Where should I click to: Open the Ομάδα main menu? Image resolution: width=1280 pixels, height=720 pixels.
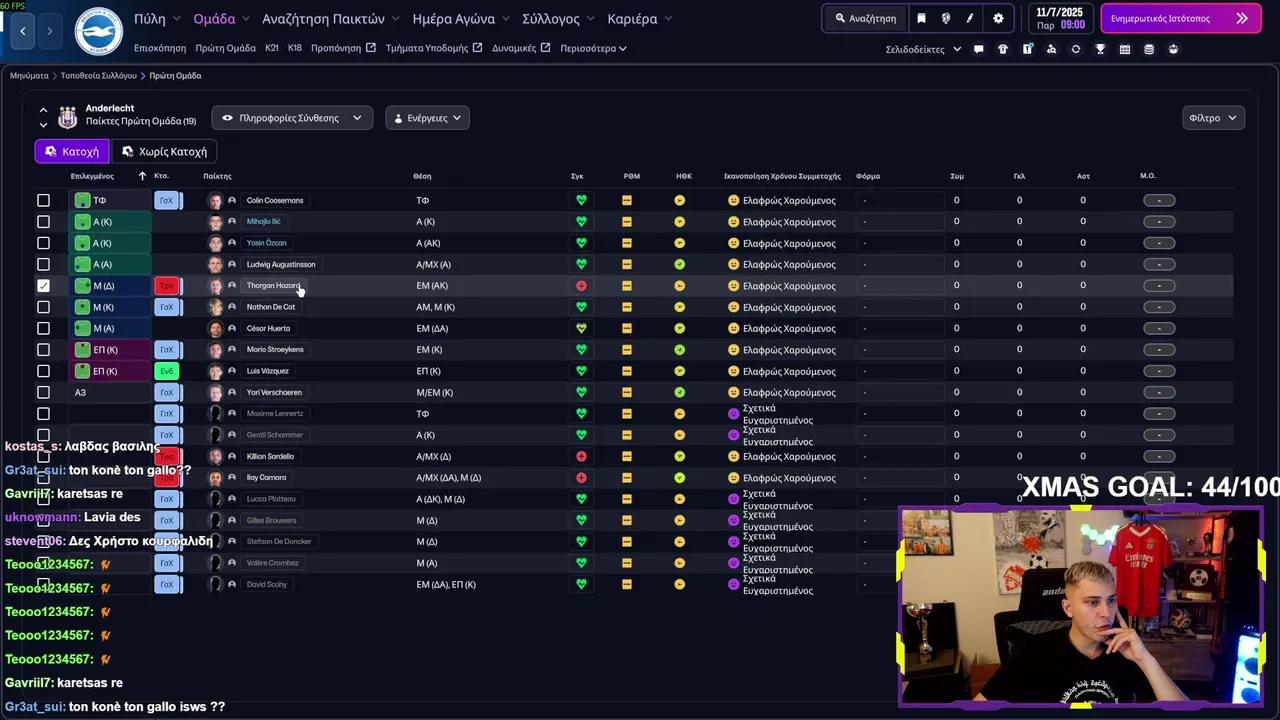click(x=222, y=19)
